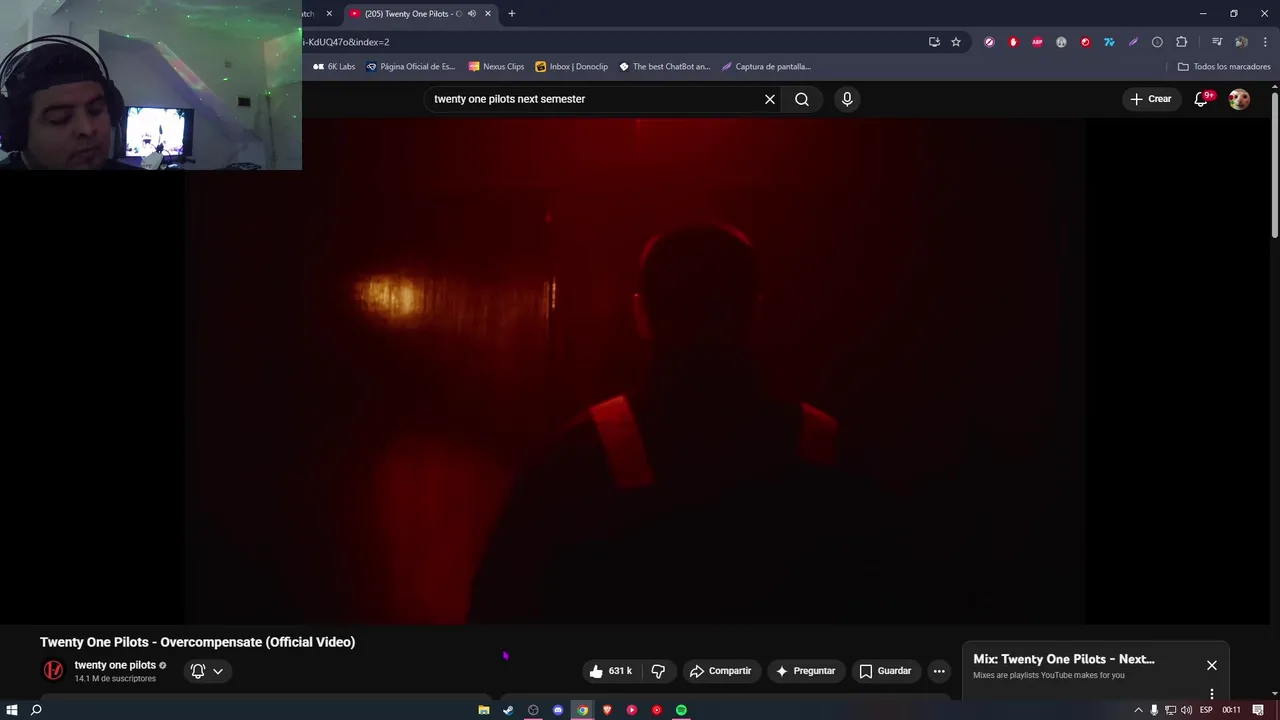Open File Explorer from the taskbar

pos(484,710)
